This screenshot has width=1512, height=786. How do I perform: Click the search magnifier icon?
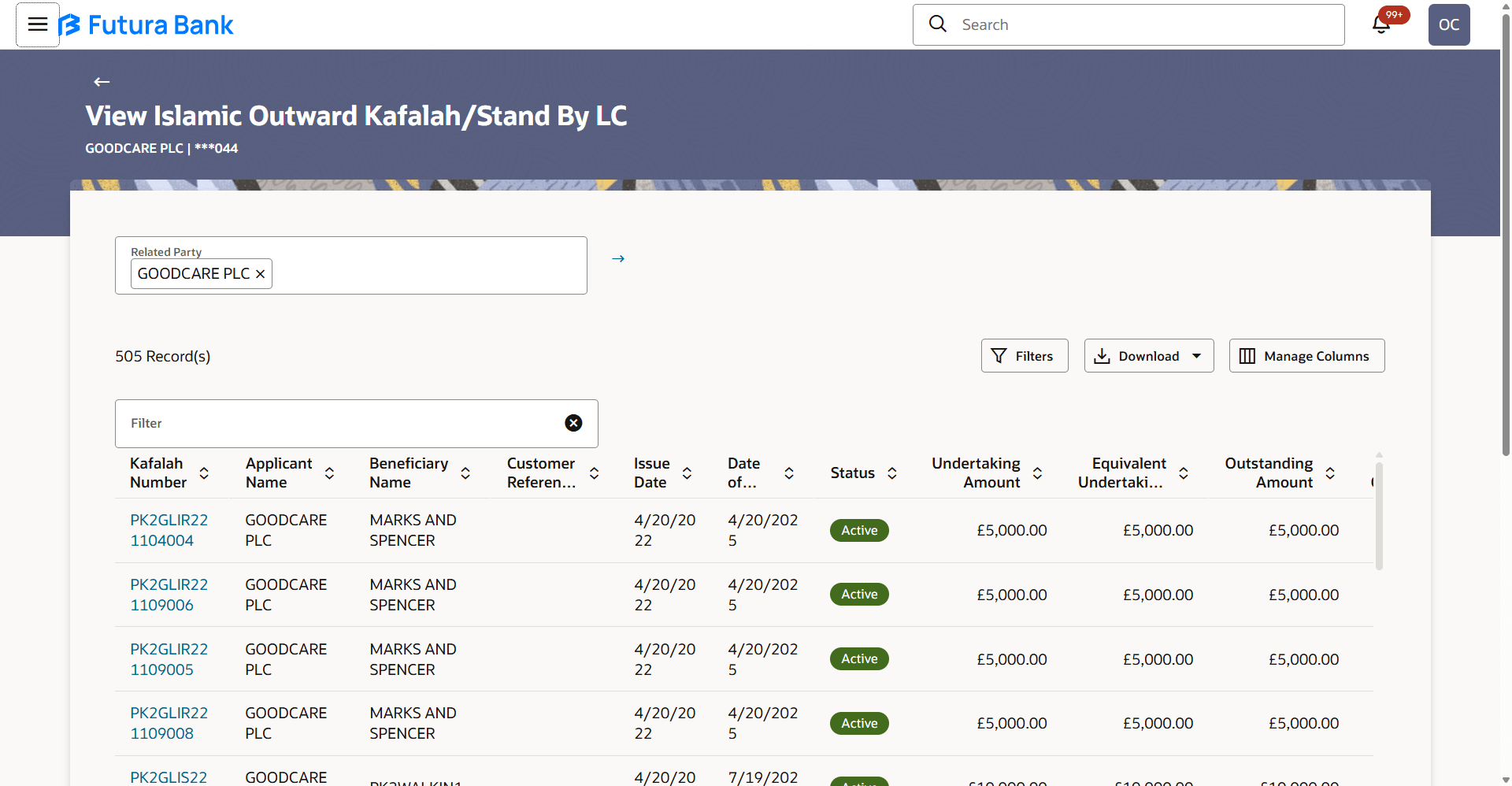pos(937,24)
